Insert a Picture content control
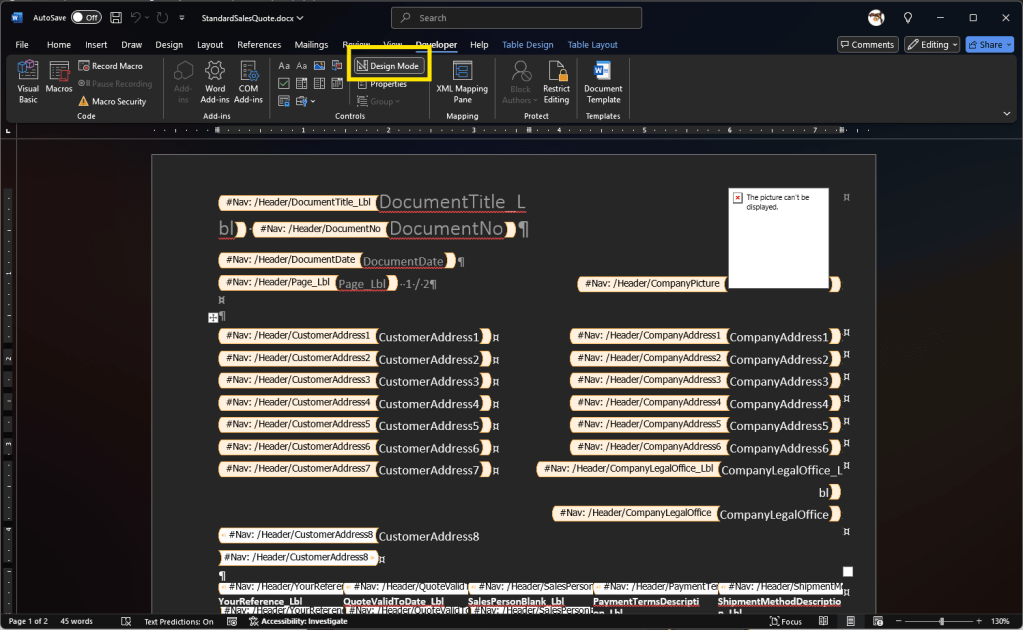 319,66
